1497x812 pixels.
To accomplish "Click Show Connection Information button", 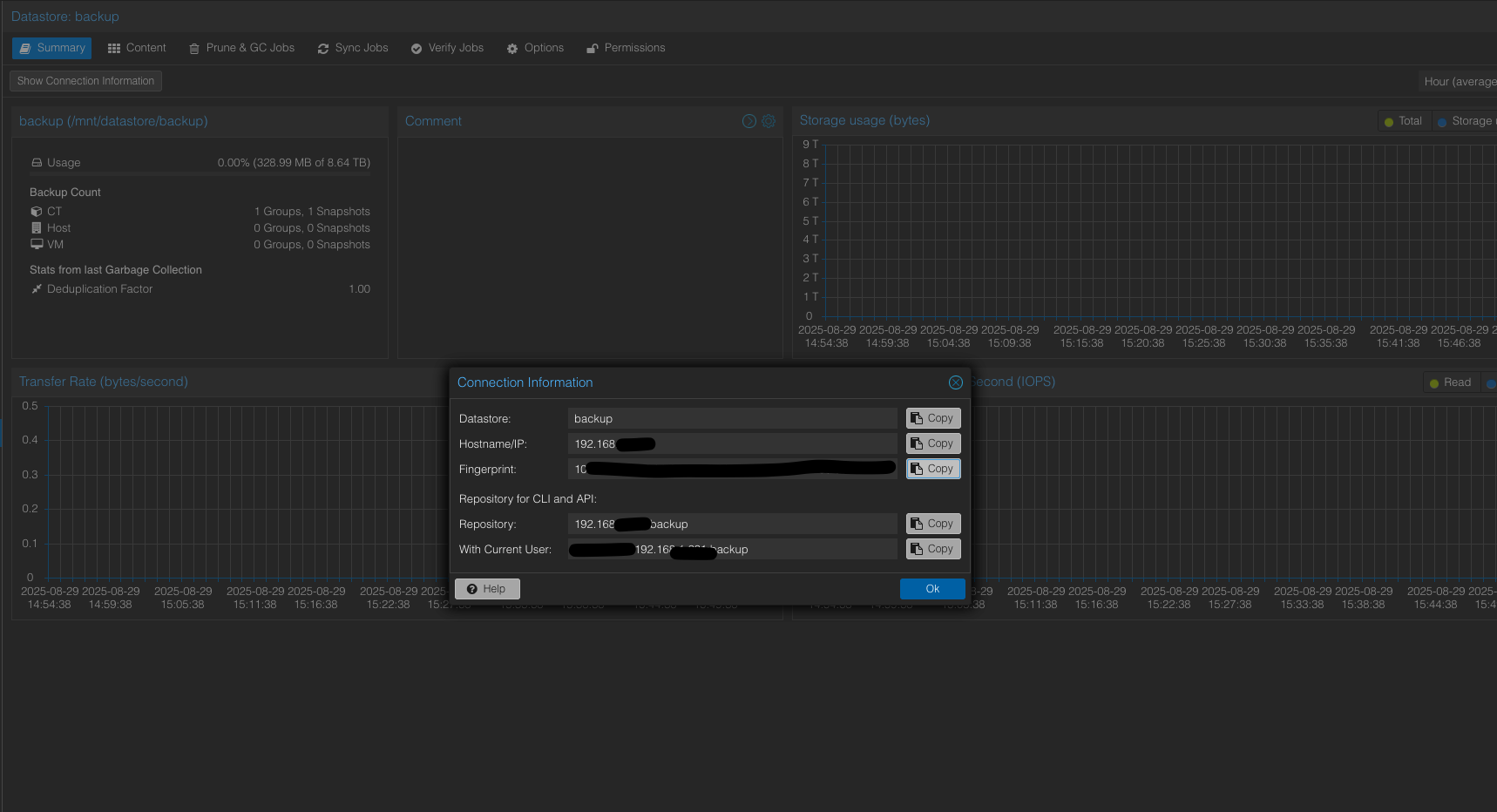I will point(85,81).
